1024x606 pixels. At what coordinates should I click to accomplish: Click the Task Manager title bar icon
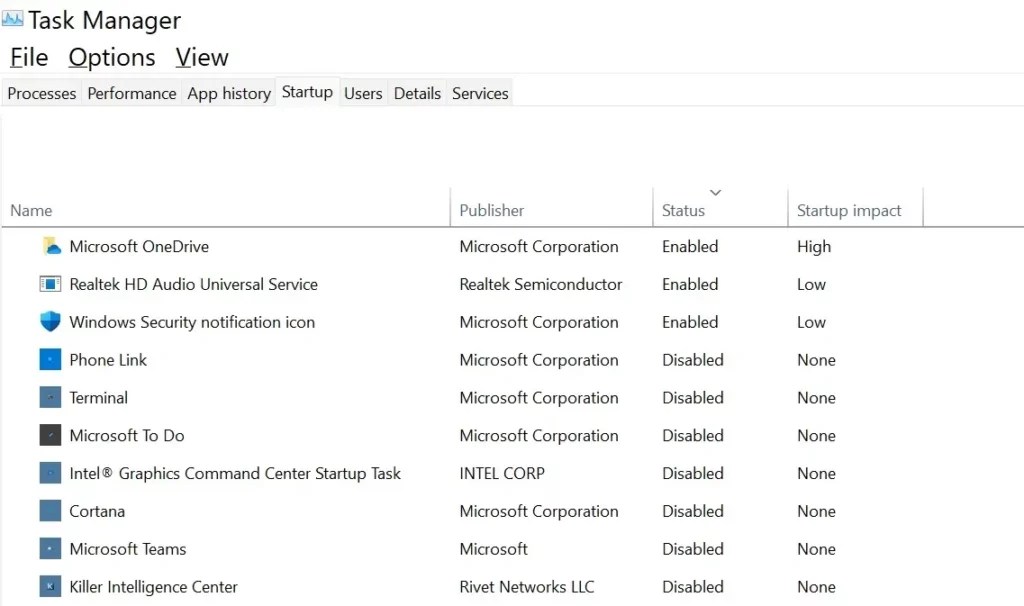click(x=14, y=18)
